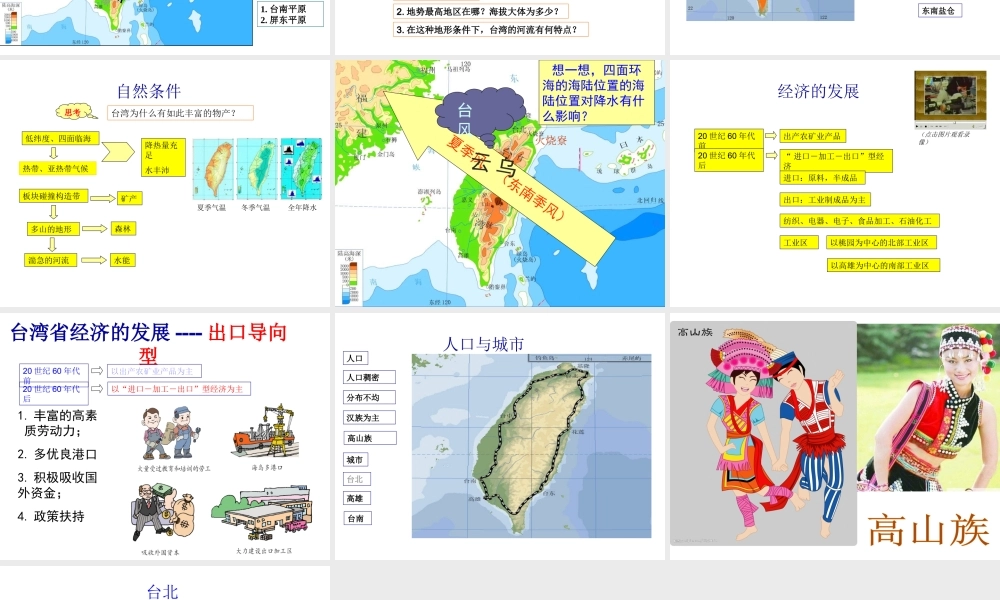
Task: Click 20世纪60年代后 box on 经济的发展 slide
Action: [x=728, y=160]
